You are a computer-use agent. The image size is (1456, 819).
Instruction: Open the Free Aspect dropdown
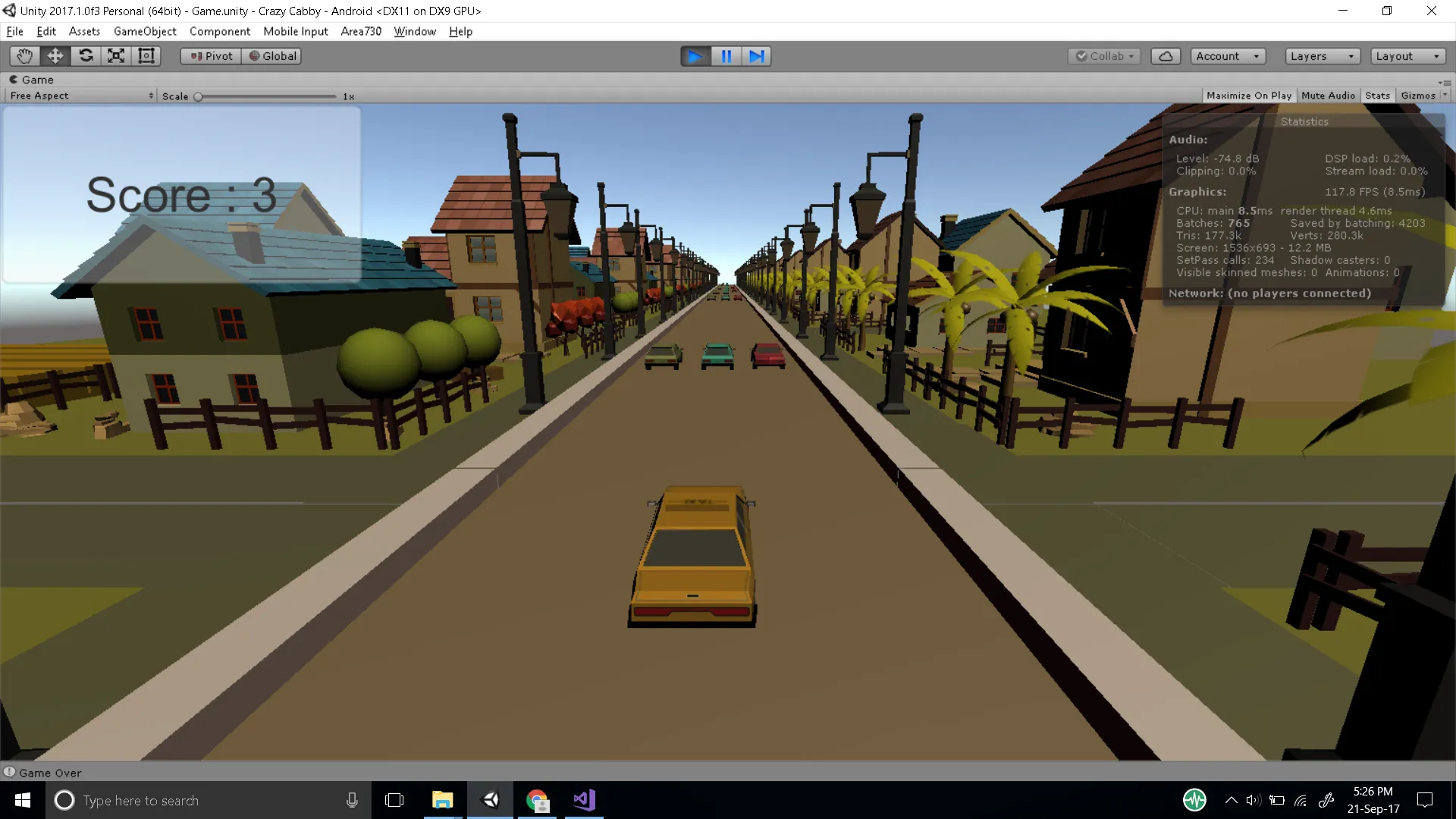pos(81,96)
